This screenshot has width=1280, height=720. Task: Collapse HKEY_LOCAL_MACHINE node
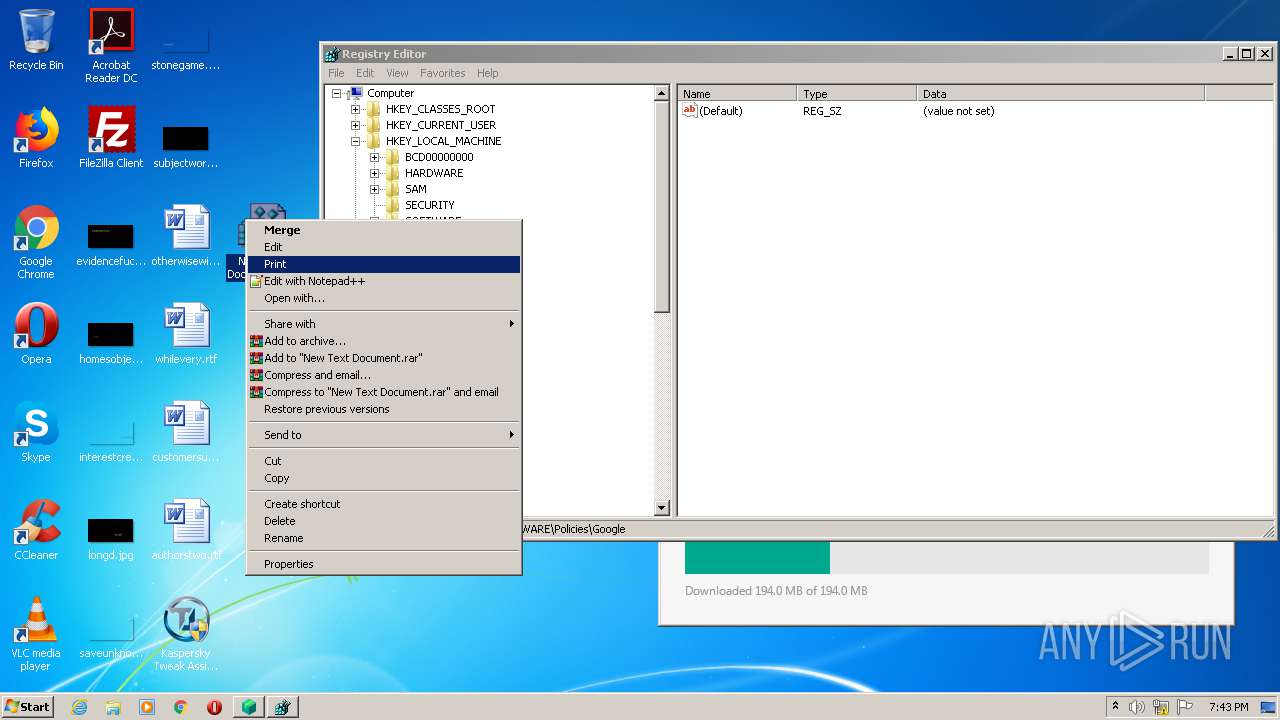click(355, 141)
